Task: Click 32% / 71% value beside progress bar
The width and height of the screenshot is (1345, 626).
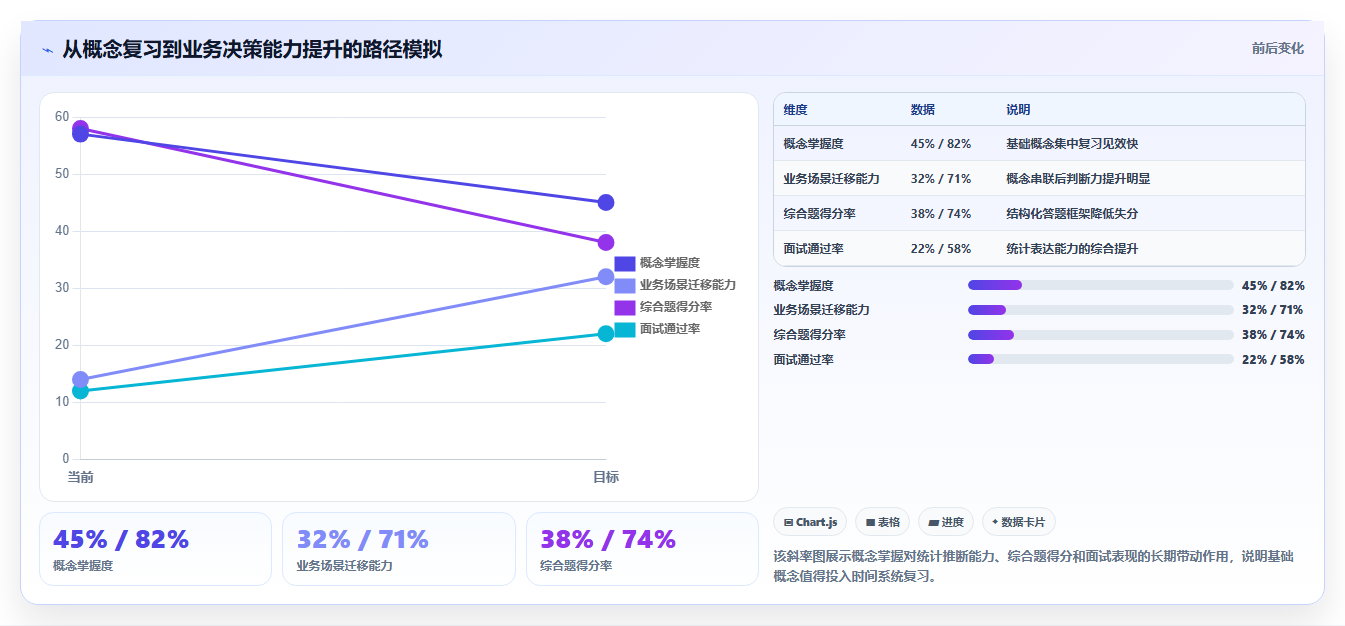Action: pyautogui.click(x=1273, y=310)
